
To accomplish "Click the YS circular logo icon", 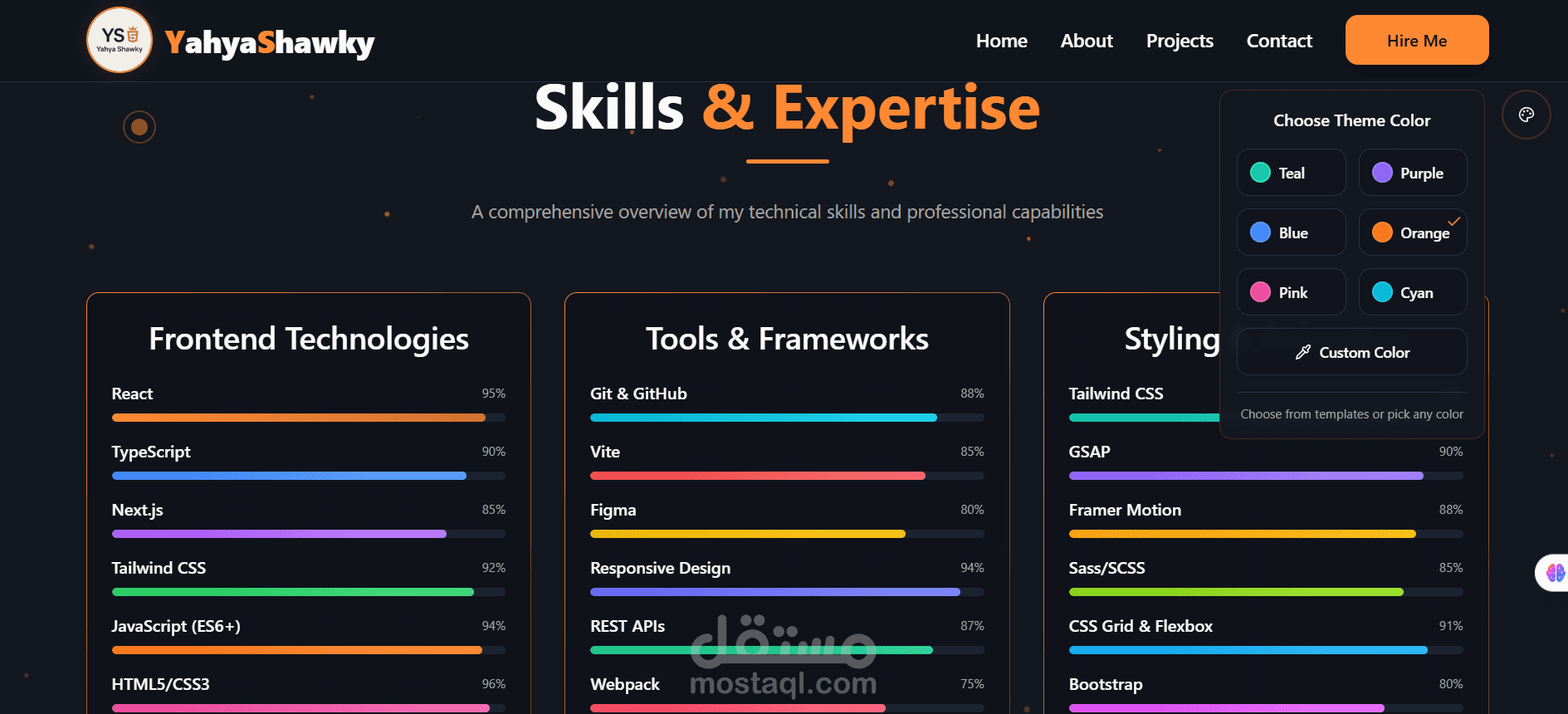I will click(120, 40).
